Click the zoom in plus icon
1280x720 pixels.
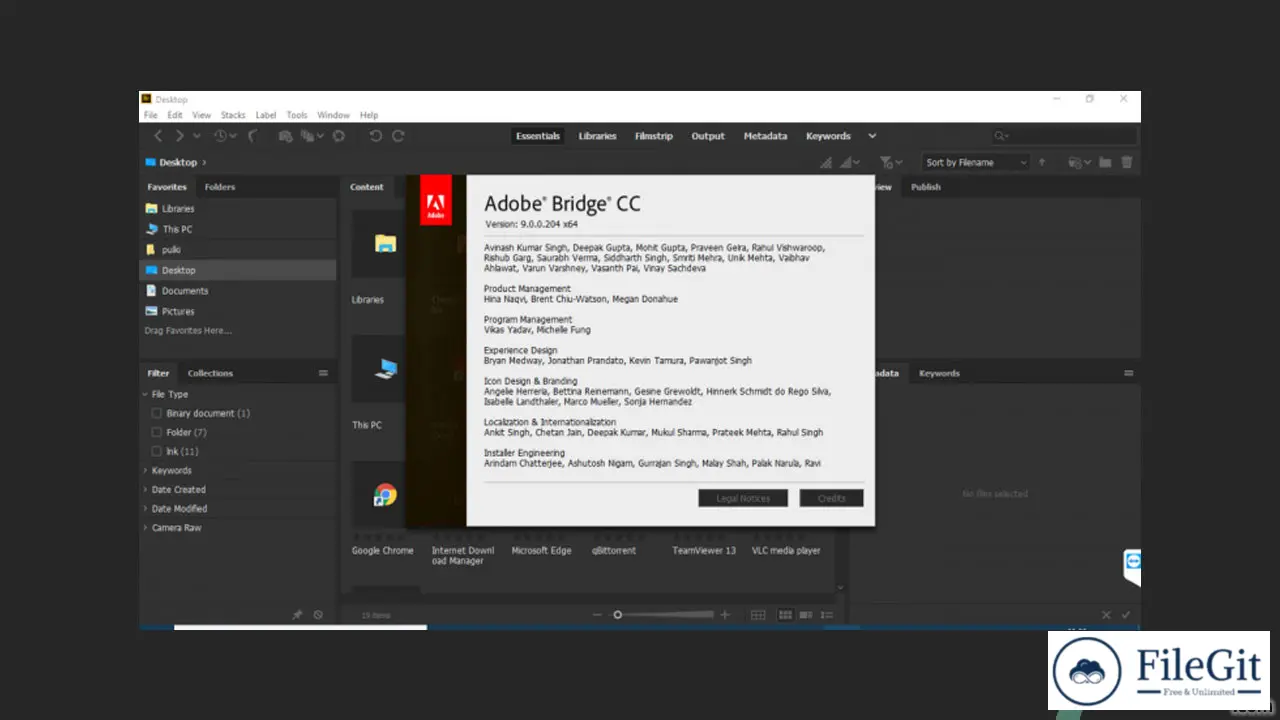click(x=725, y=615)
